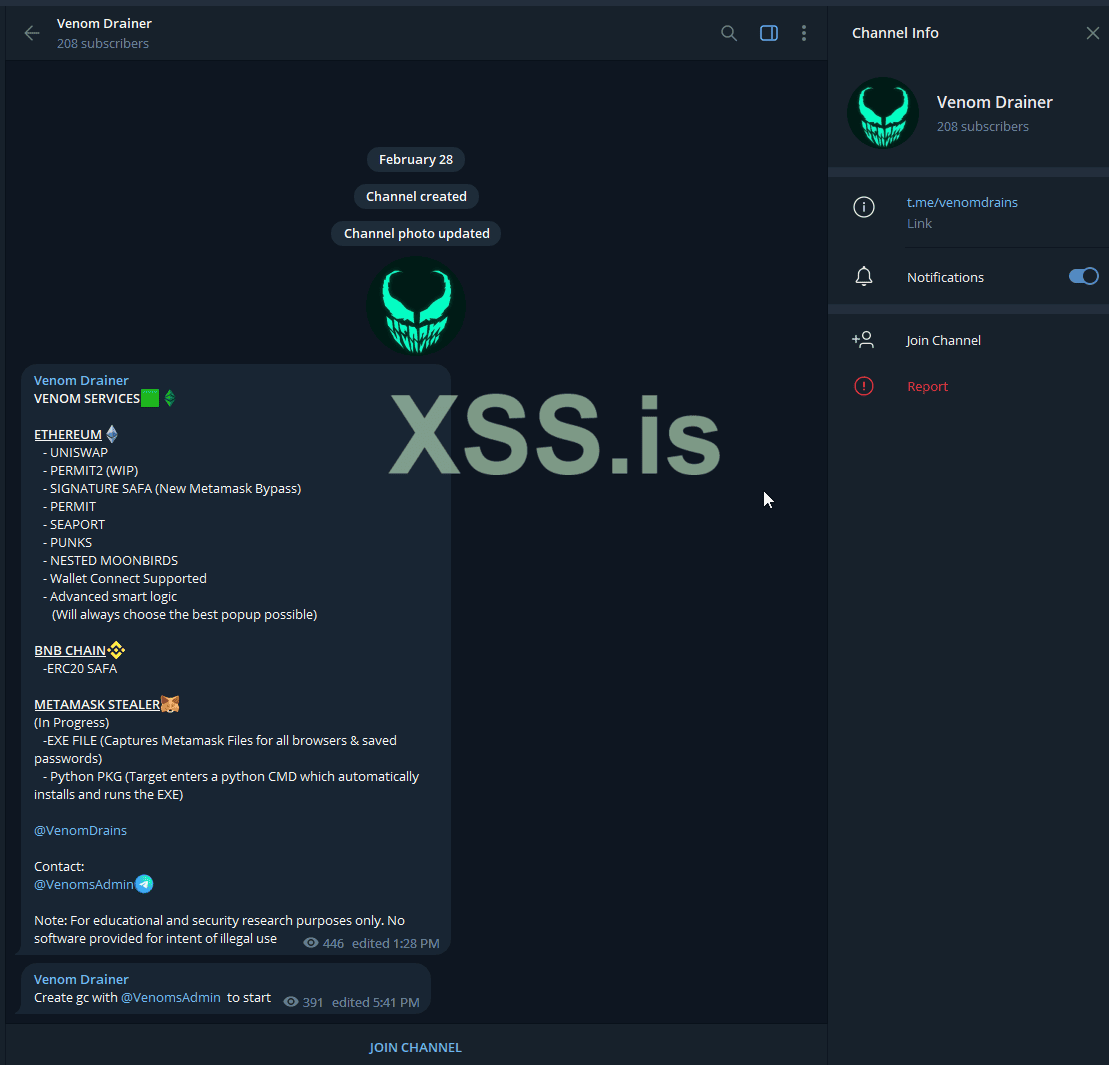Viewport: 1109px width, 1065px height.
Task: Open the updated channel photo in chat
Action: point(416,305)
